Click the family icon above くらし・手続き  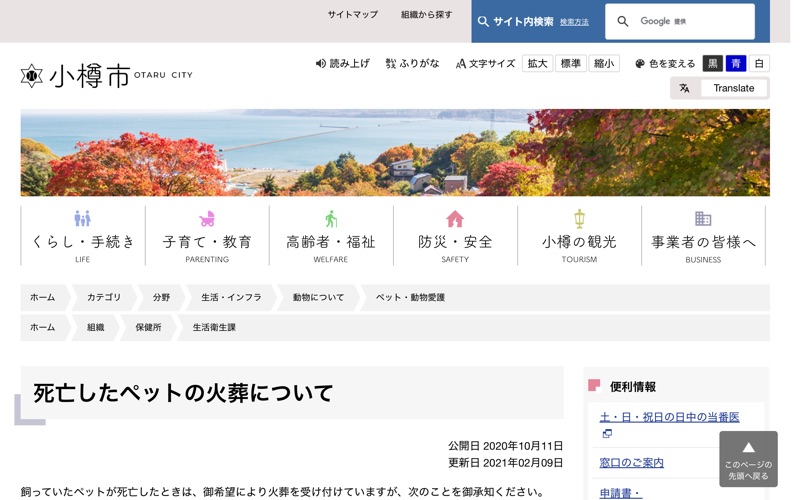pos(82,218)
